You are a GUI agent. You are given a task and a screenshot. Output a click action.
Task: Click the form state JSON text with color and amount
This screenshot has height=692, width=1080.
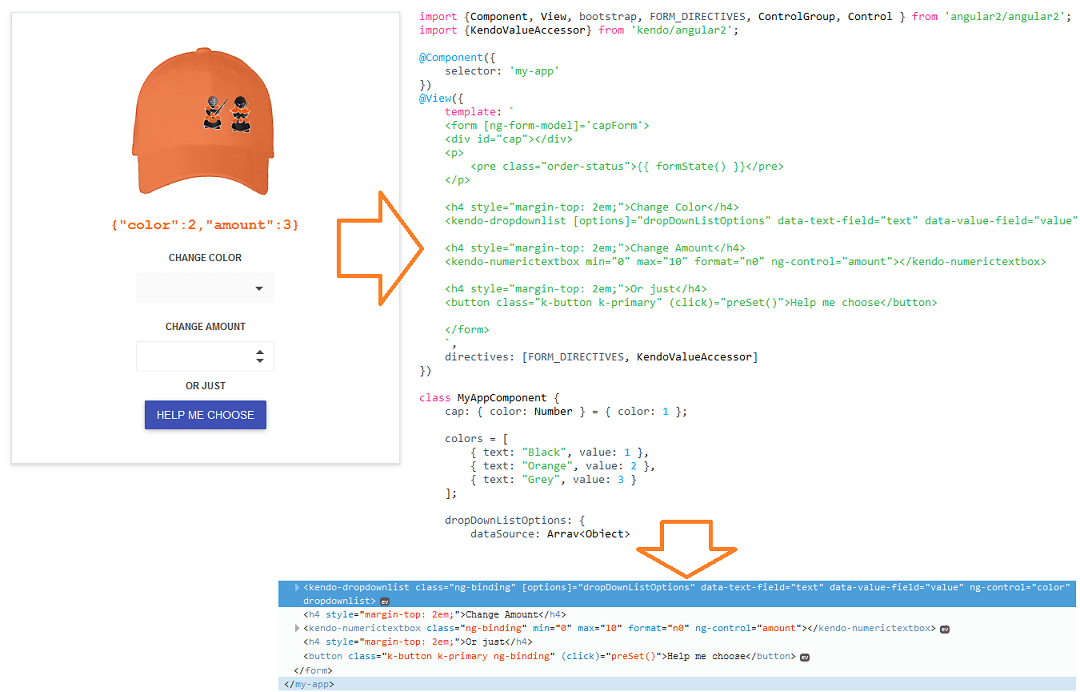point(205,225)
